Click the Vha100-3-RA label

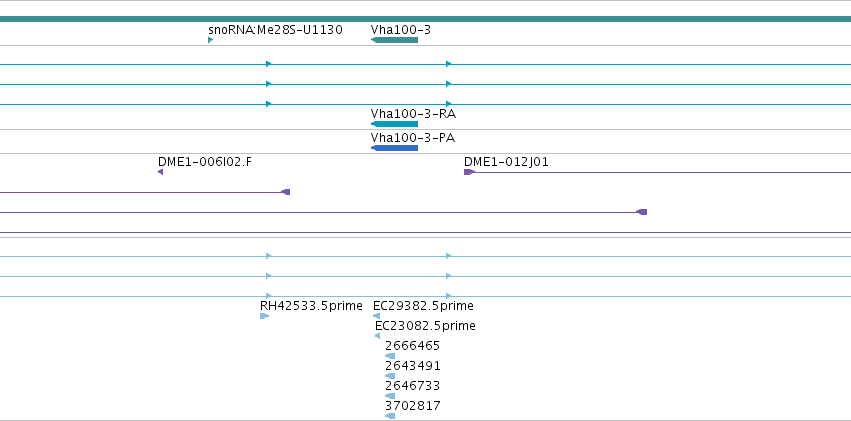[x=413, y=114]
